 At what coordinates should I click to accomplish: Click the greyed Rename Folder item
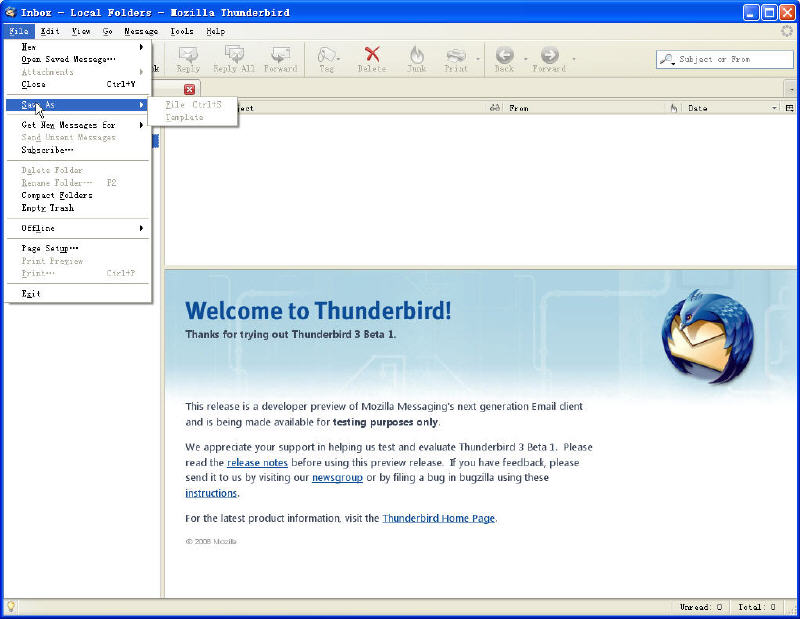click(77, 183)
